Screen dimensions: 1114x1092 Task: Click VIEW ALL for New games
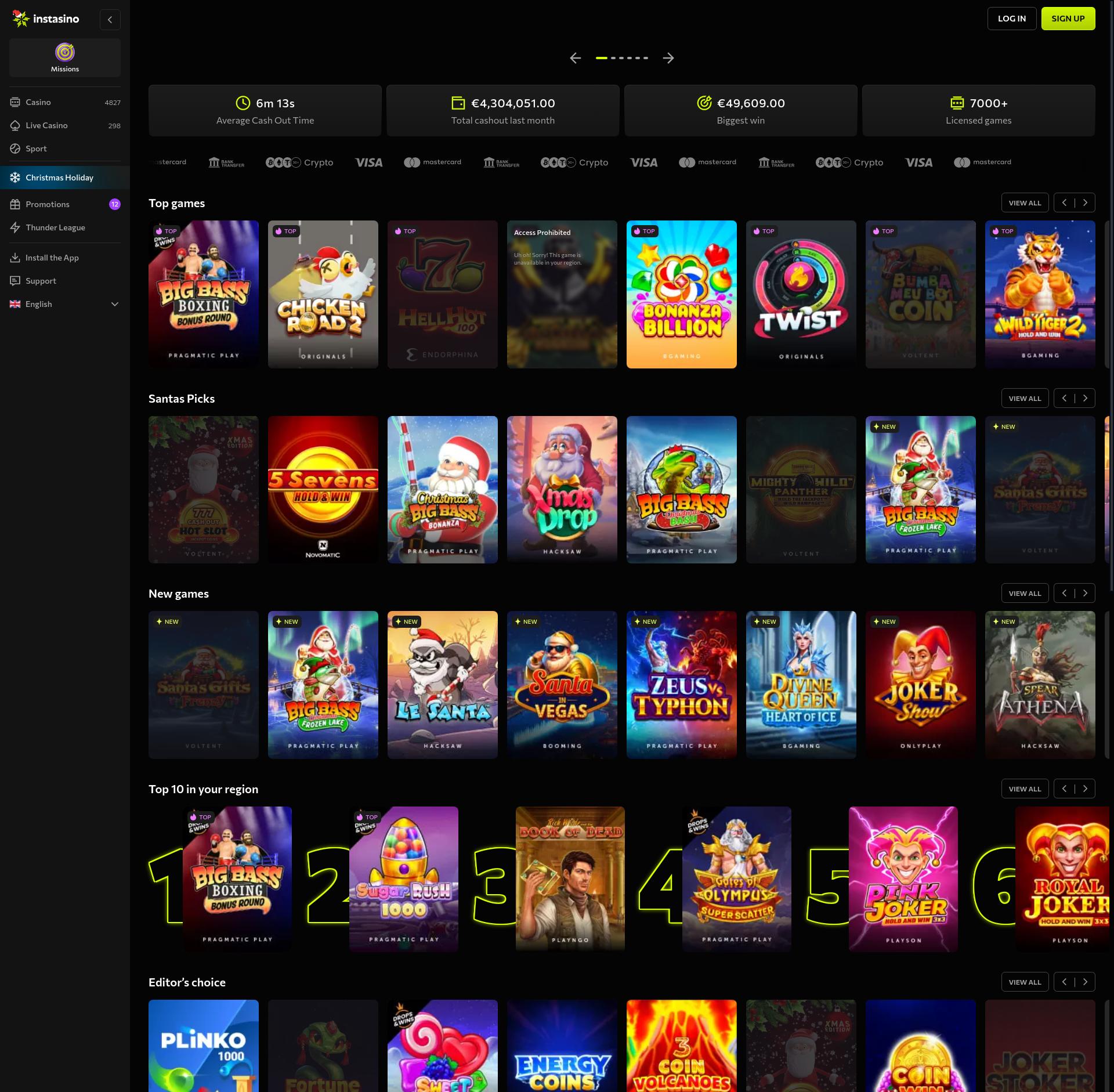point(1025,594)
